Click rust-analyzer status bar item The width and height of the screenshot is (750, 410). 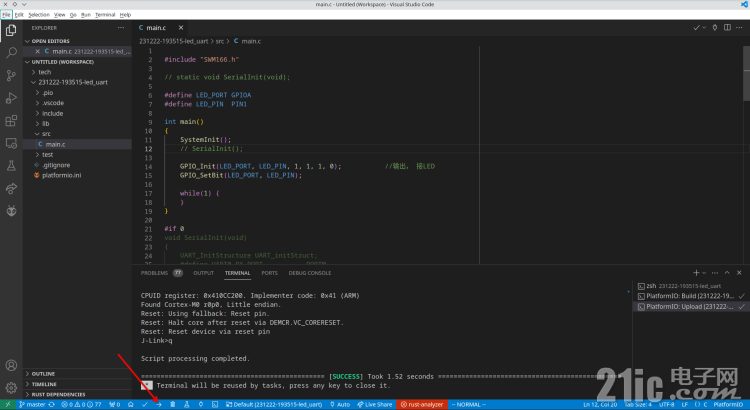click(422, 404)
